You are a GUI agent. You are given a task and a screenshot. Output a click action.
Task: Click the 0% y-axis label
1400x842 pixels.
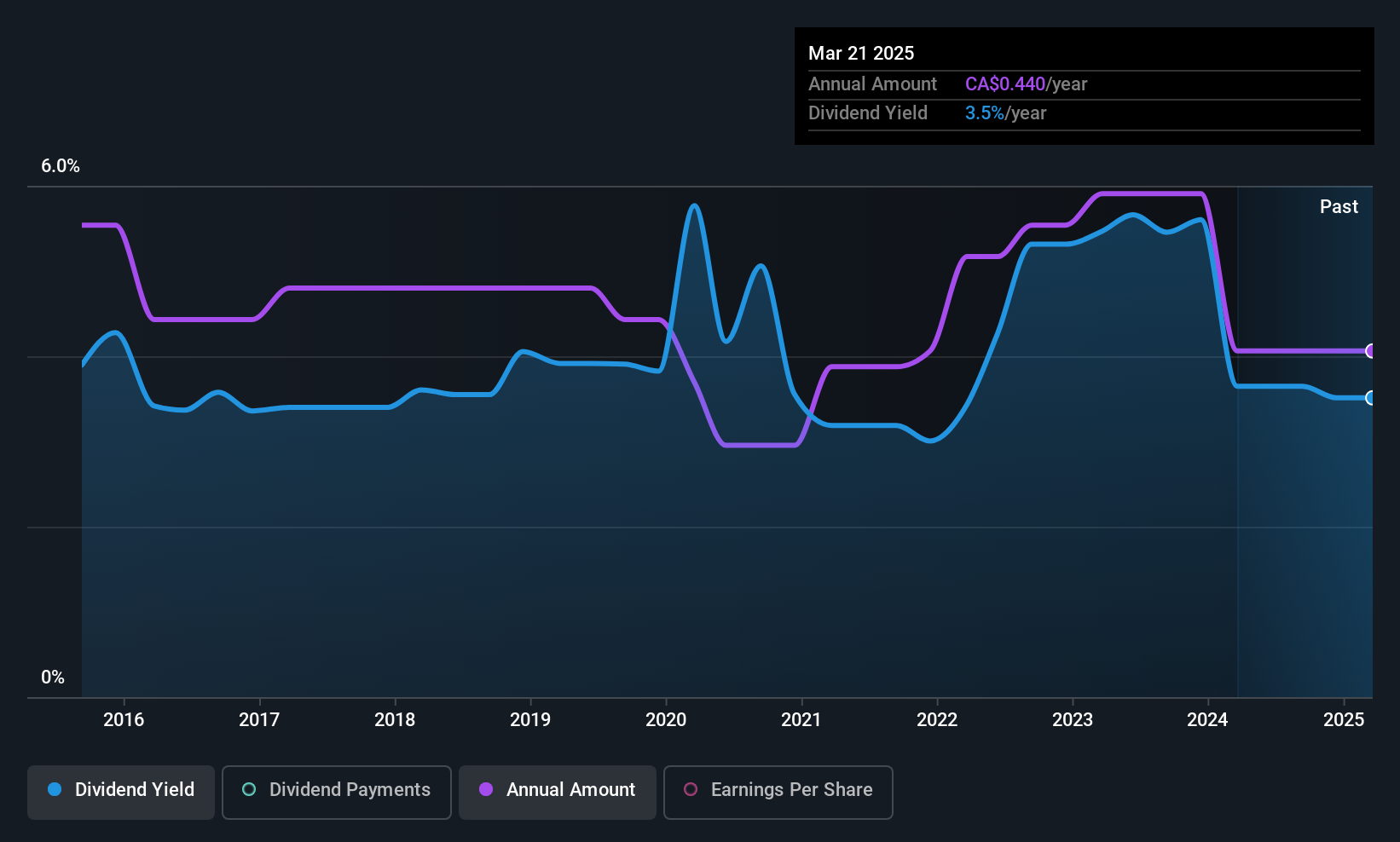point(53,678)
